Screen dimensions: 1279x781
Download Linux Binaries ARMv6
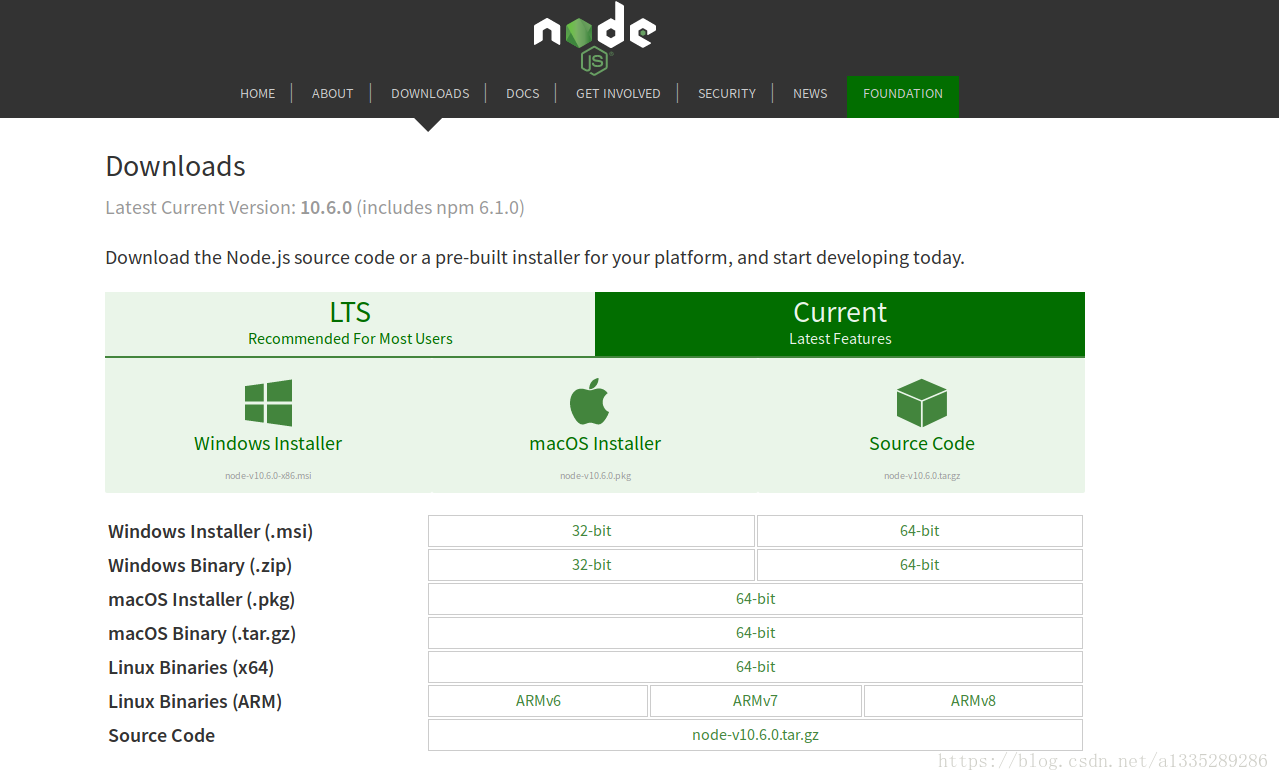tap(538, 701)
